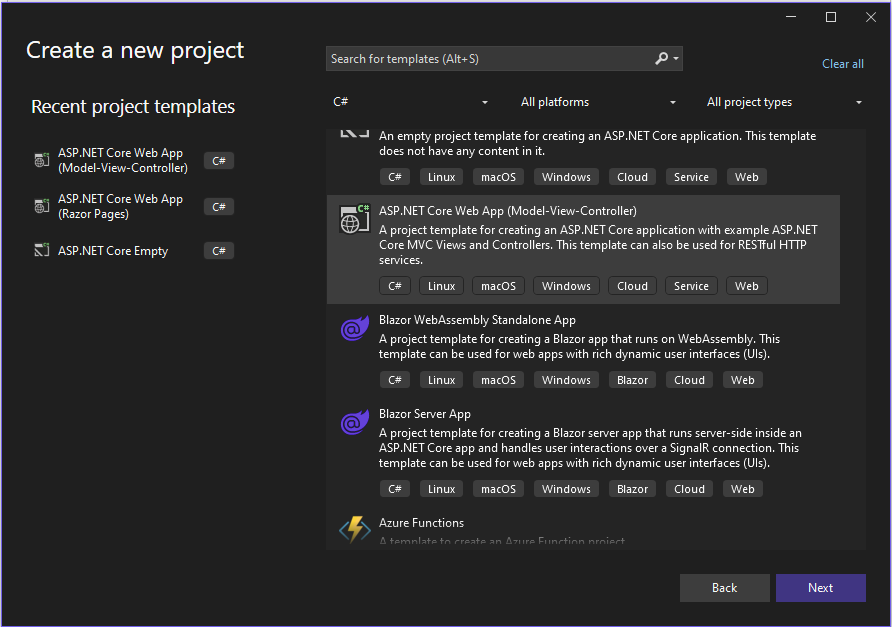Open the C# language filter dropdown
The height and width of the screenshot is (627, 892).
(x=410, y=102)
